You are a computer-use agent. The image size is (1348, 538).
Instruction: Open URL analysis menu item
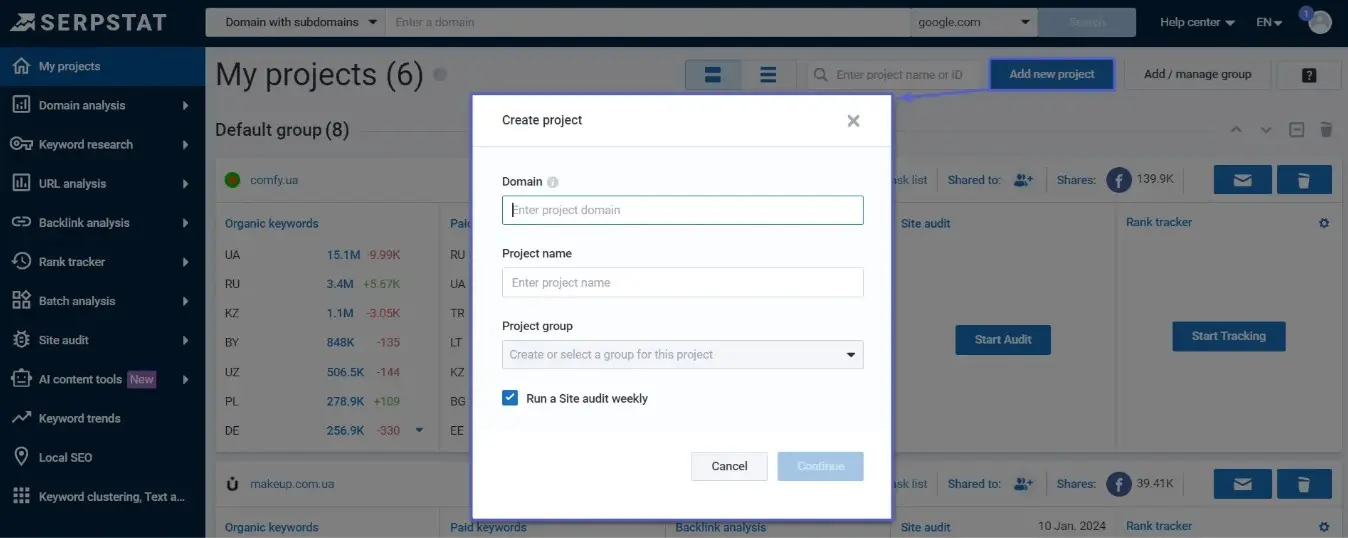pos(102,183)
